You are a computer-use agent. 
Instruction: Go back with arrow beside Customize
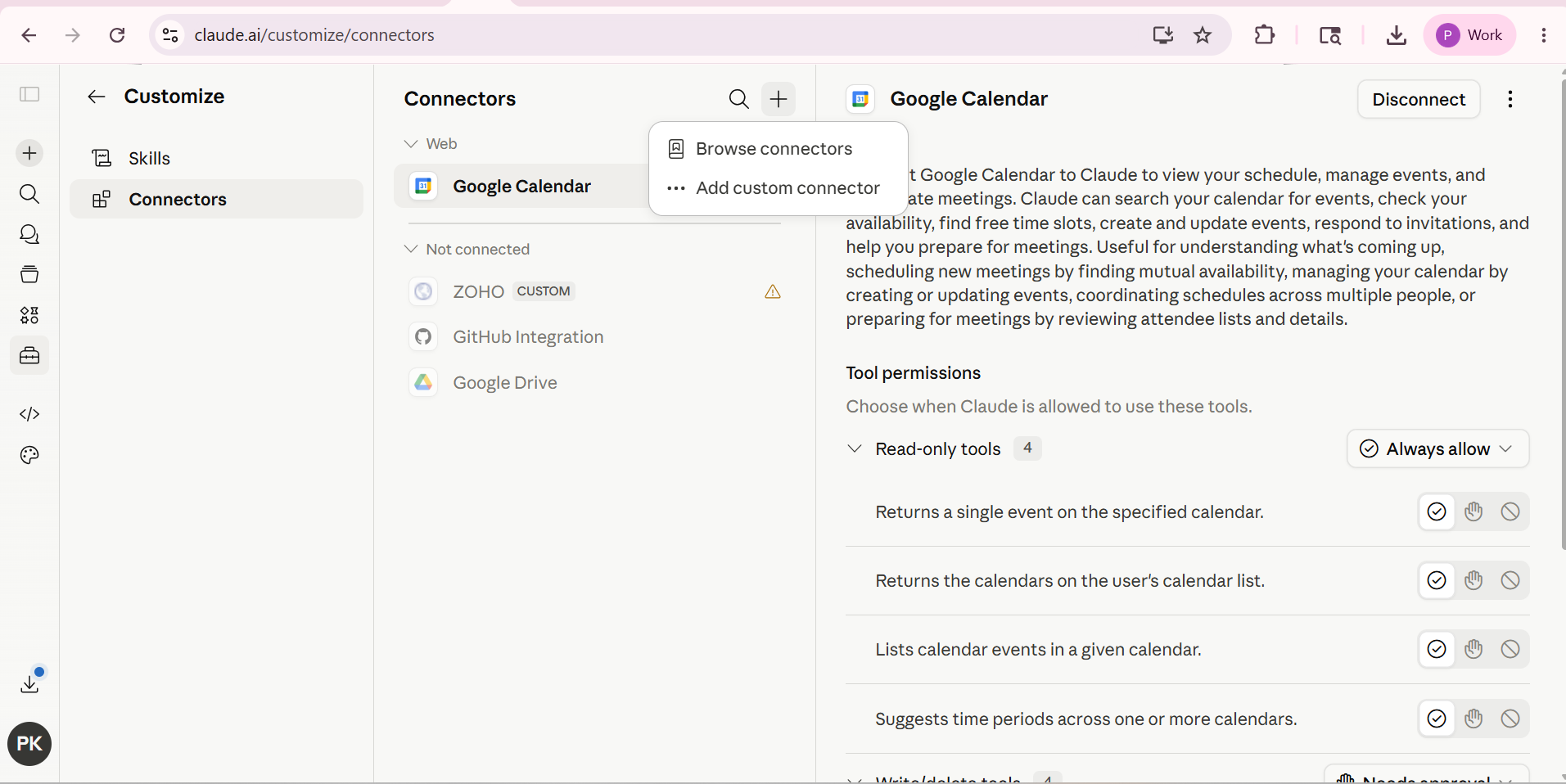[97, 97]
